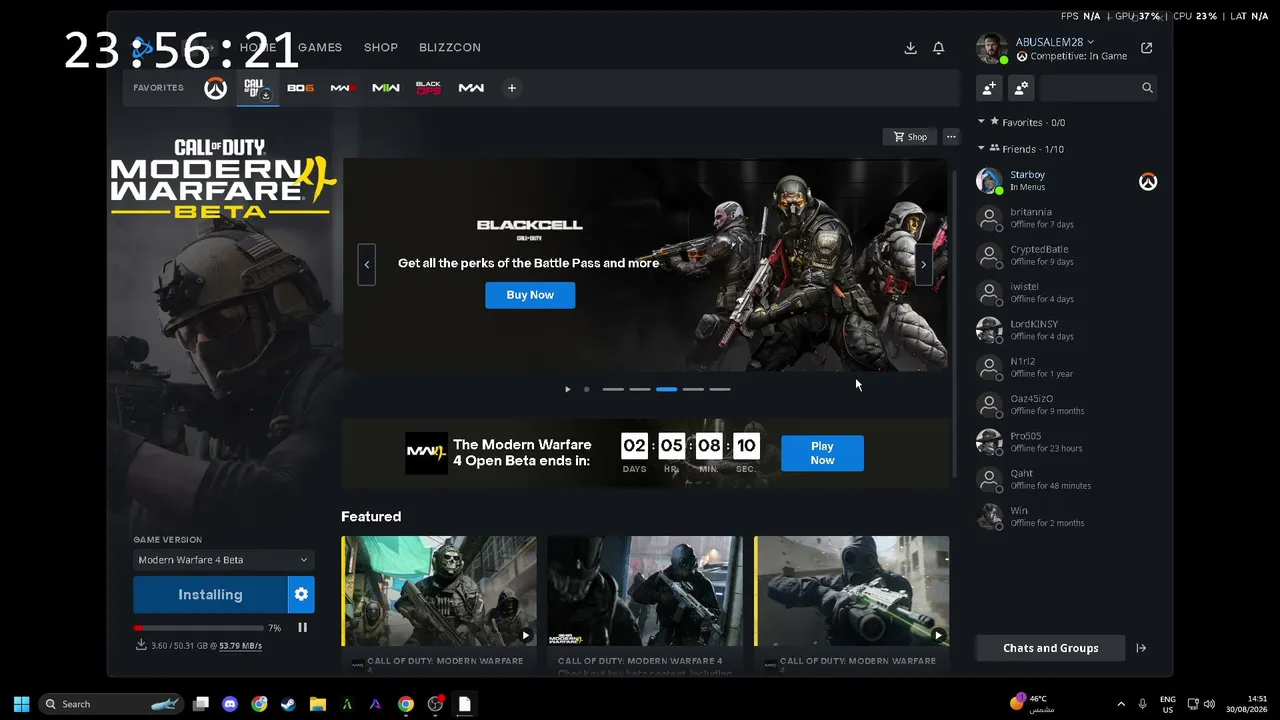Select friend Win in the list
Screen dimensions: 1280x720
[1066, 517]
